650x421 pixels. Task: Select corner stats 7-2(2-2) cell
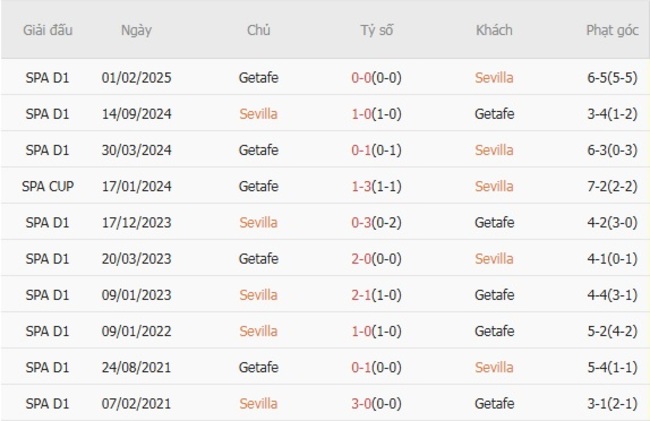coord(612,186)
